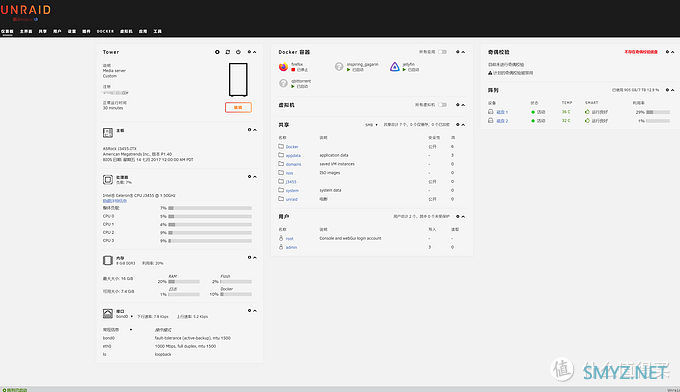Collapse the Tower panel

tap(255, 52)
